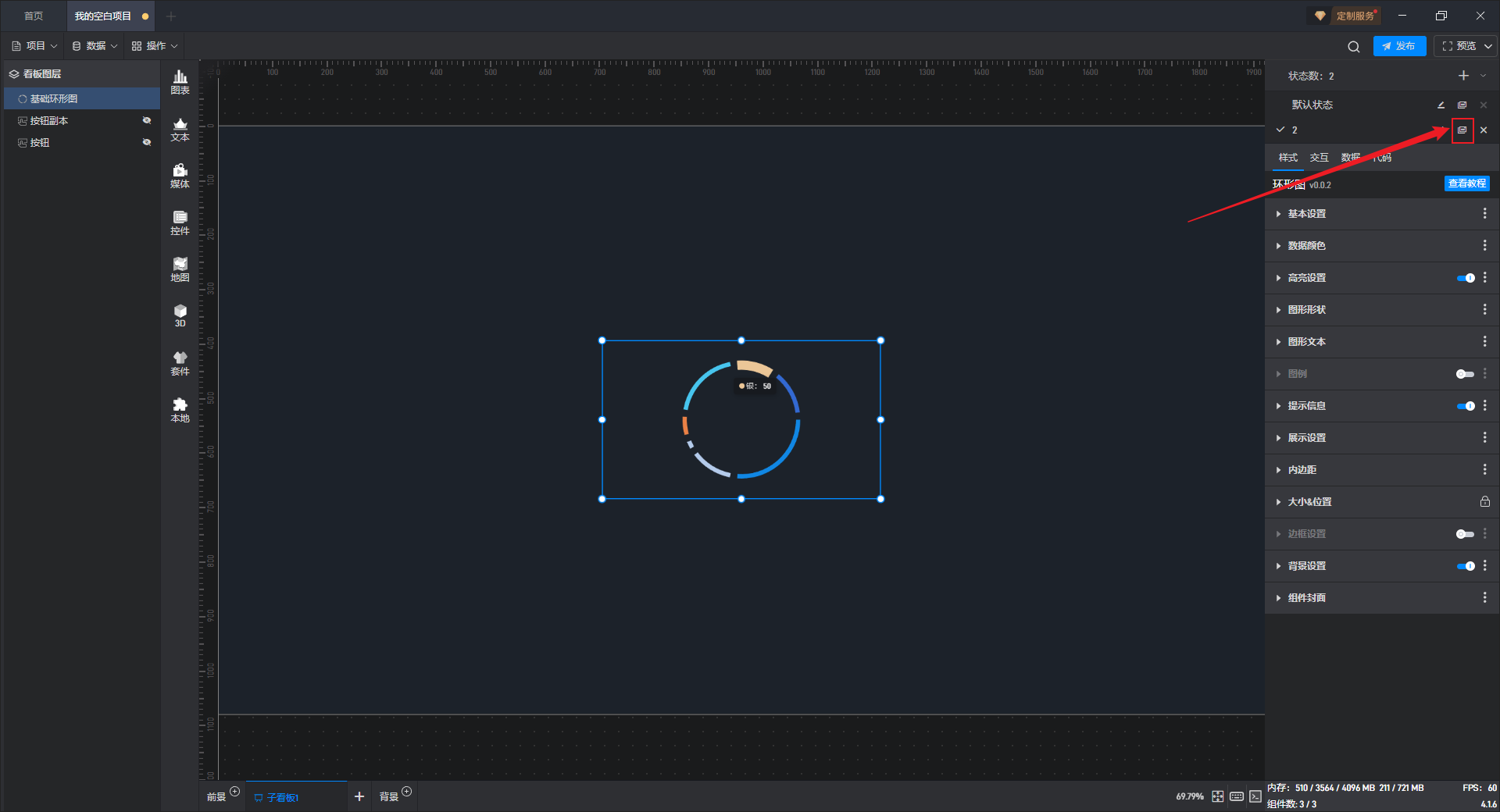This screenshot has height=812, width=1500.
Task: Toggle visibility of 按钮副本 layer
Action: 146,120
